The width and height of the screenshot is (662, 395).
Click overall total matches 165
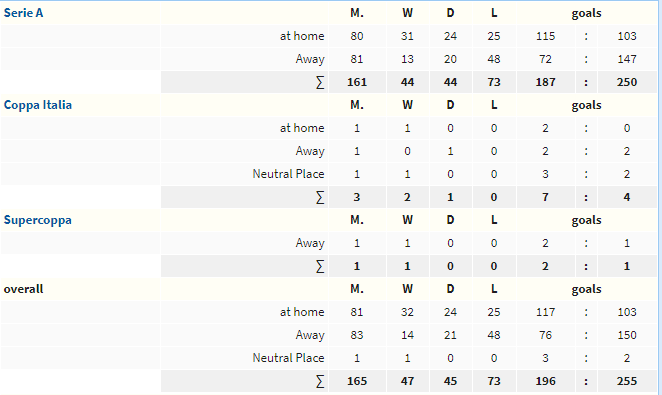pos(357,381)
